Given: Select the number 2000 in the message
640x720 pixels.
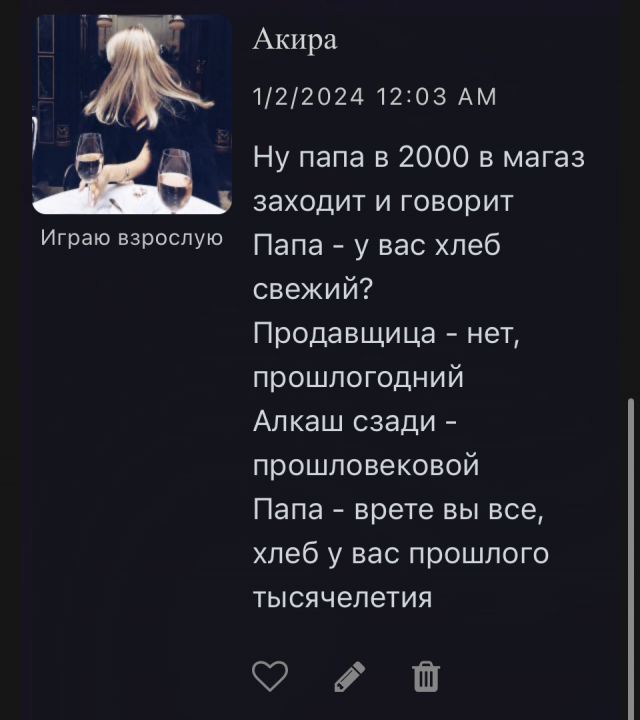Looking at the screenshot, I should [x=433, y=157].
